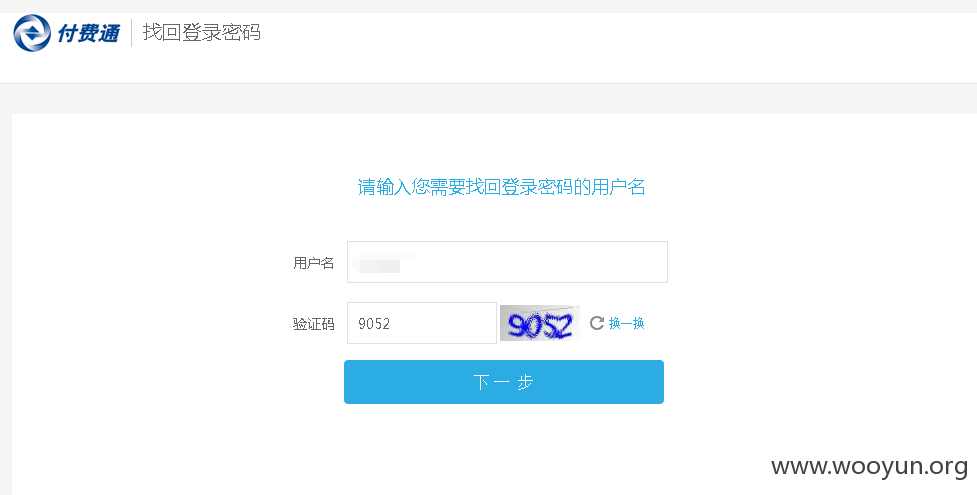Click the digit 9 in captcha picture
977x495 pixels.
point(517,325)
